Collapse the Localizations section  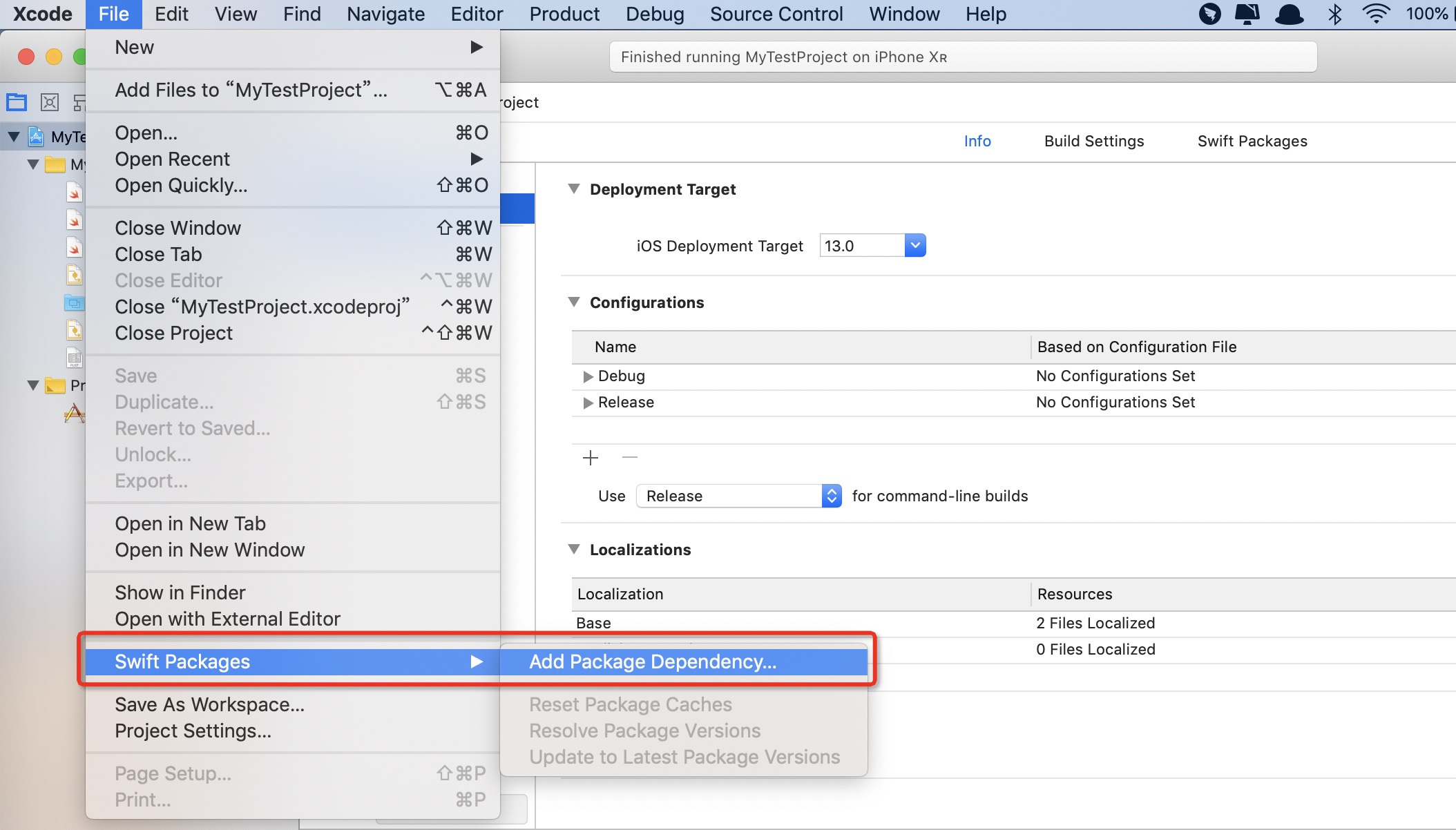573,549
